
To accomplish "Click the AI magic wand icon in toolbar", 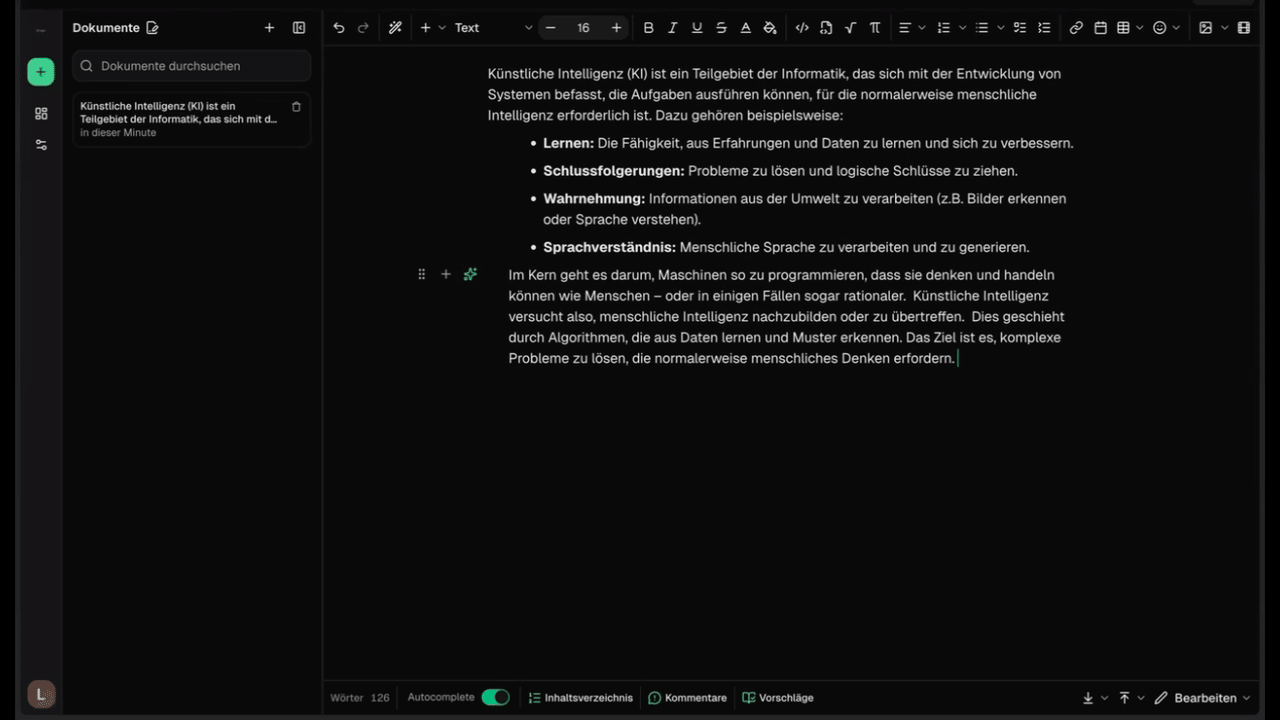I will tap(395, 28).
